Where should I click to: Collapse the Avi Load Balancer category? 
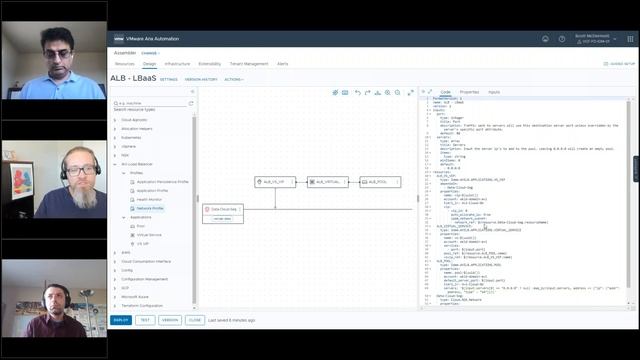(x=115, y=164)
